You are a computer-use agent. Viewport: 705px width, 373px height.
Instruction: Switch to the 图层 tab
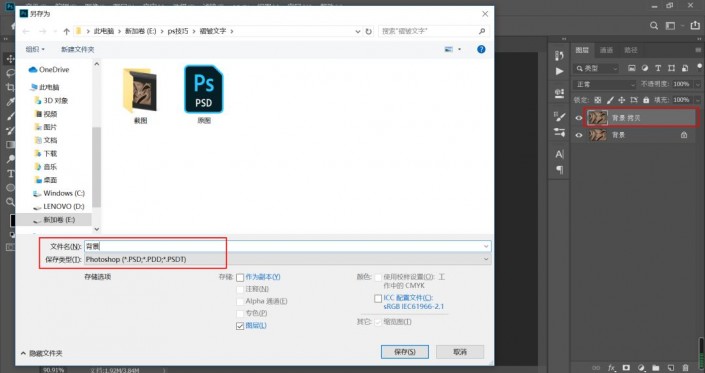tap(582, 50)
